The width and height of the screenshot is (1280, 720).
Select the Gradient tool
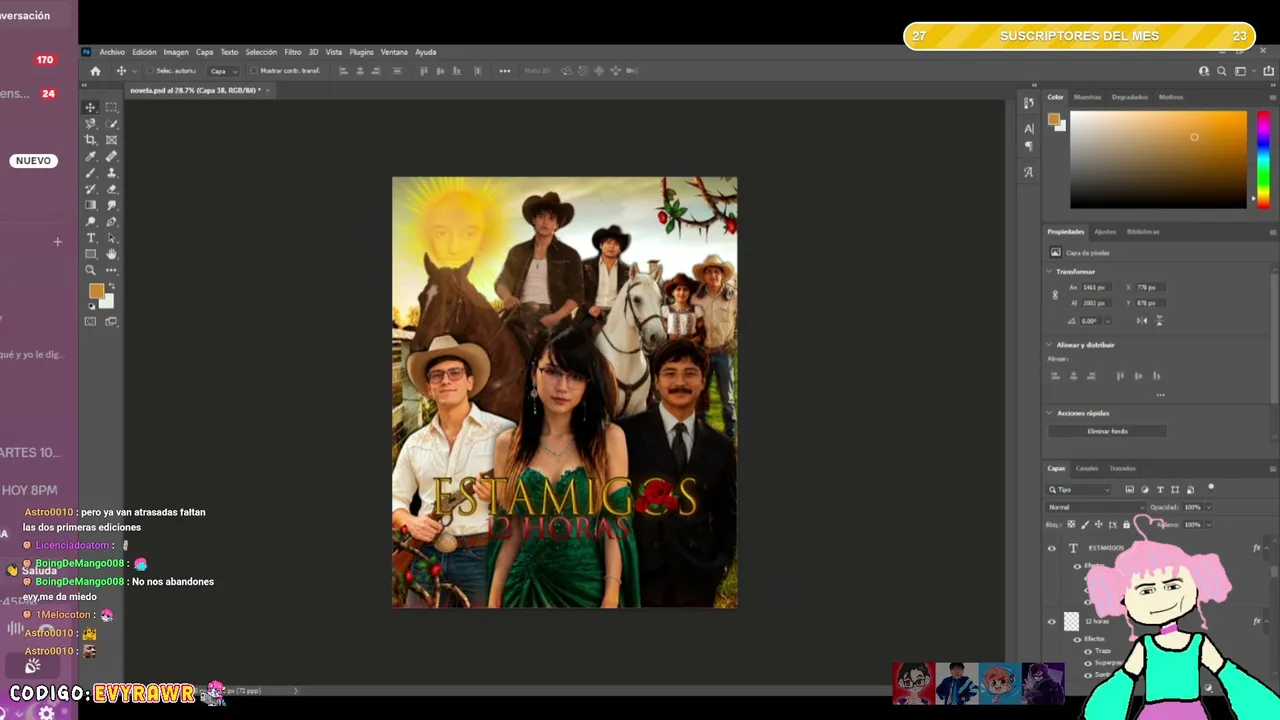90,205
